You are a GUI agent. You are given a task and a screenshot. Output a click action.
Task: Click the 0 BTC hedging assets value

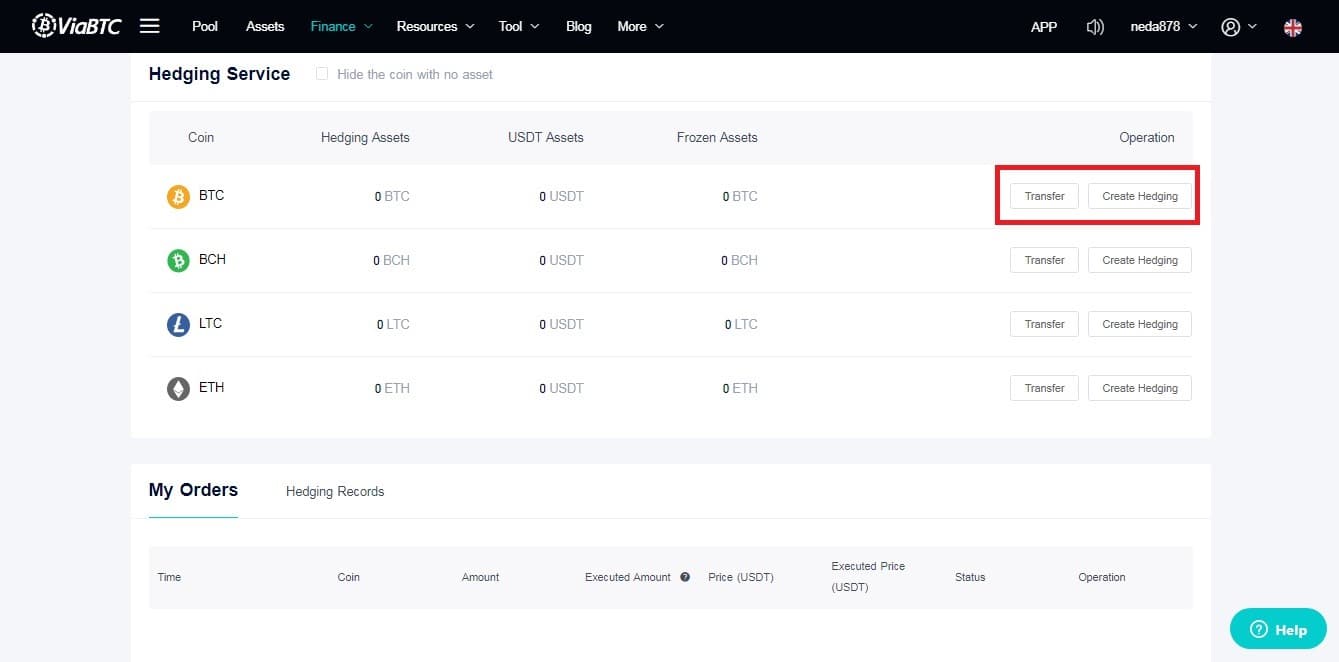pyautogui.click(x=392, y=197)
